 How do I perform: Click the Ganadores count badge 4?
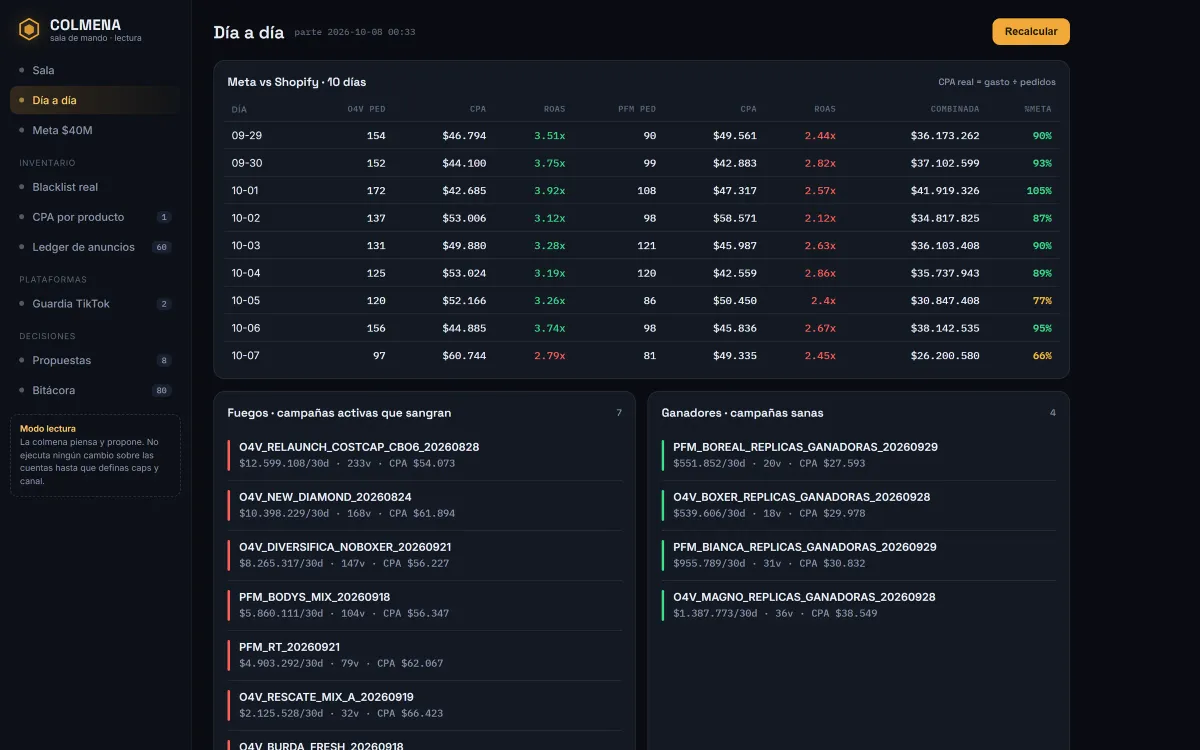[1053, 413]
